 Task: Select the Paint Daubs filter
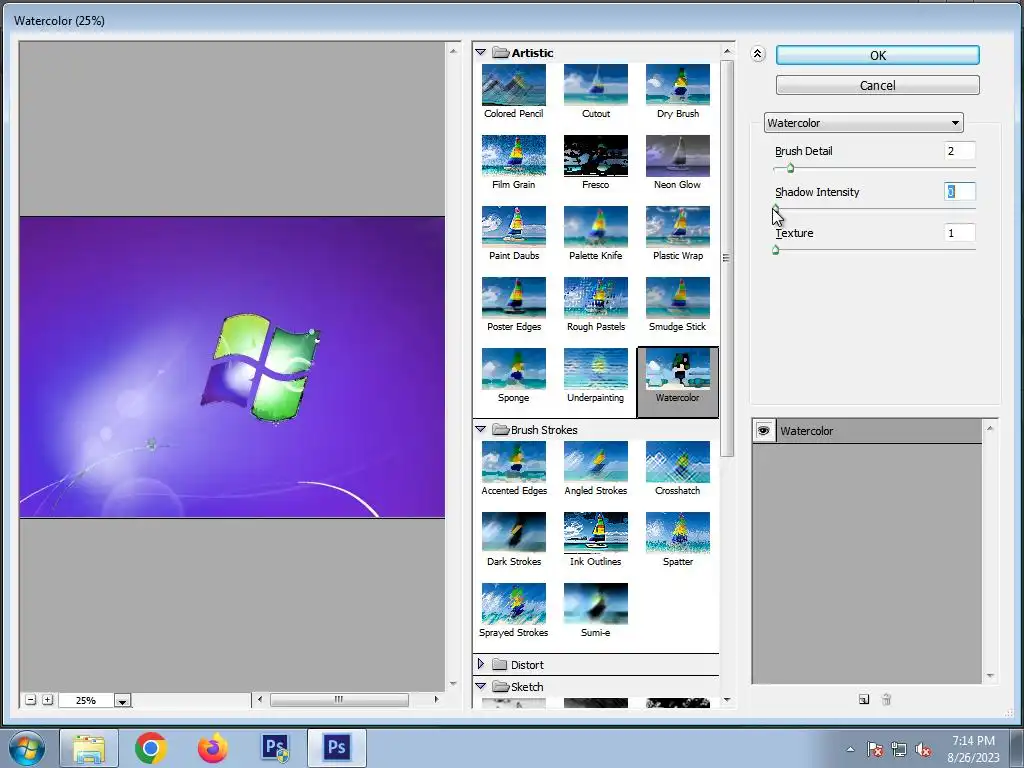click(x=513, y=227)
